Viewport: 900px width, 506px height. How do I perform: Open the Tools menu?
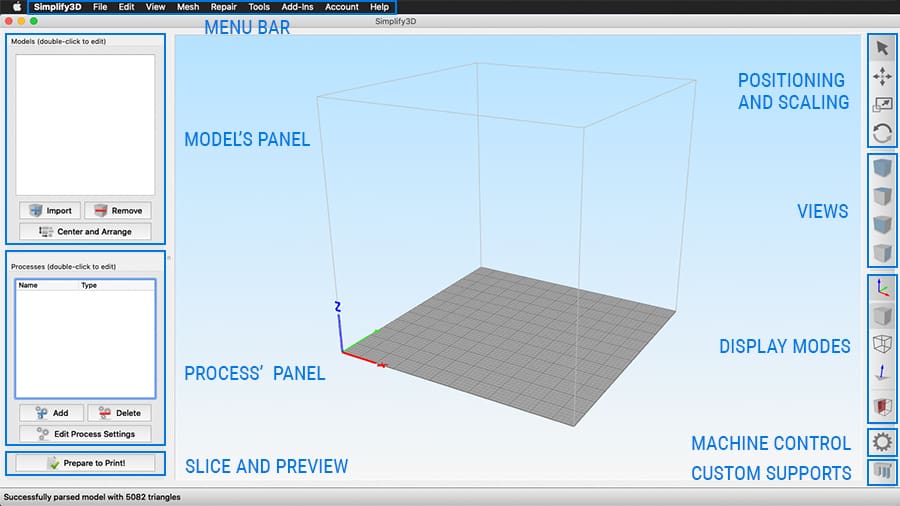(259, 7)
